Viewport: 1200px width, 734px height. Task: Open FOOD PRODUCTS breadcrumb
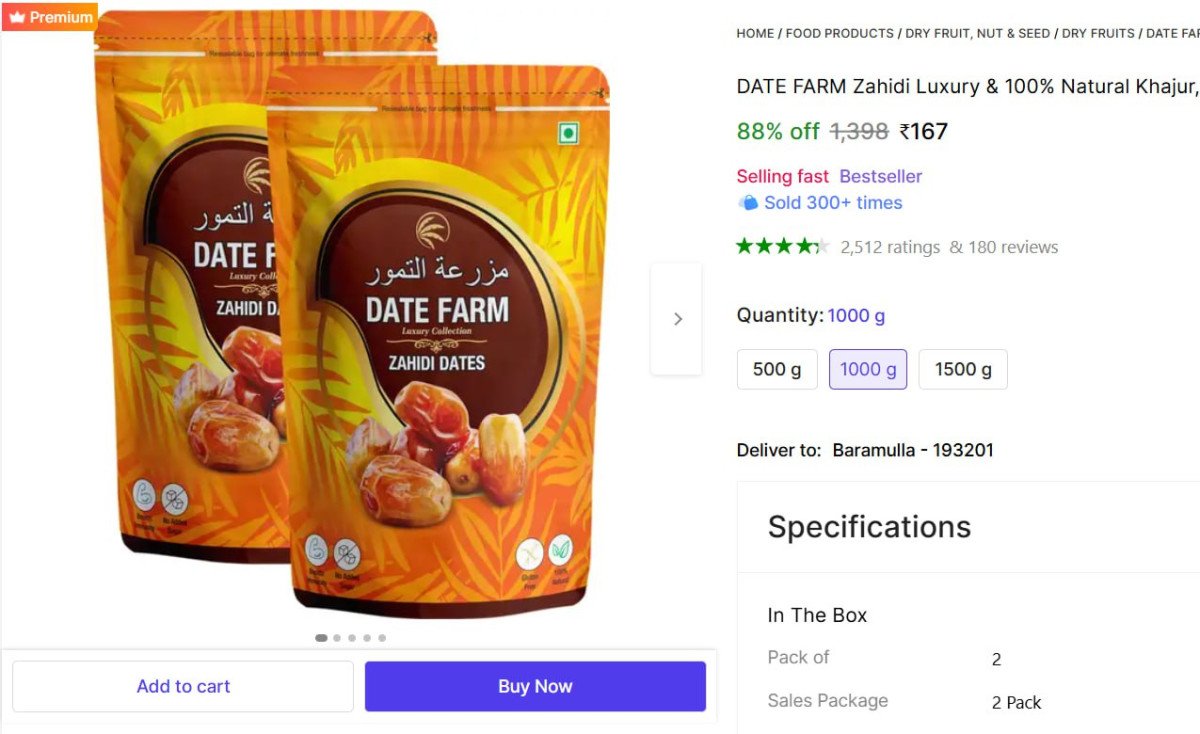point(840,33)
